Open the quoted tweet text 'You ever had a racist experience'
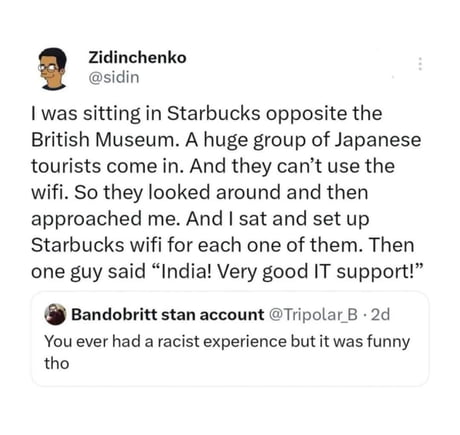Viewport: 460px width, 435px height. click(x=165, y=342)
